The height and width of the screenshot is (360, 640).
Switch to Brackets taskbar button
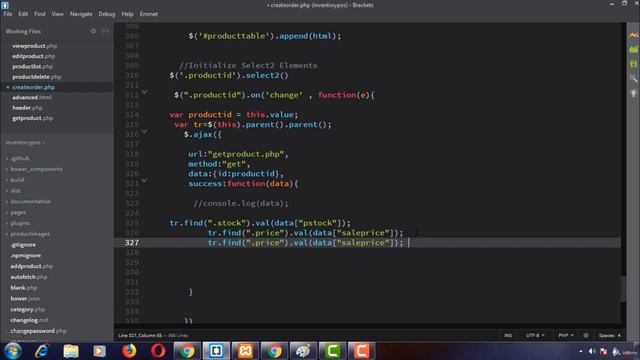click(x=216, y=351)
